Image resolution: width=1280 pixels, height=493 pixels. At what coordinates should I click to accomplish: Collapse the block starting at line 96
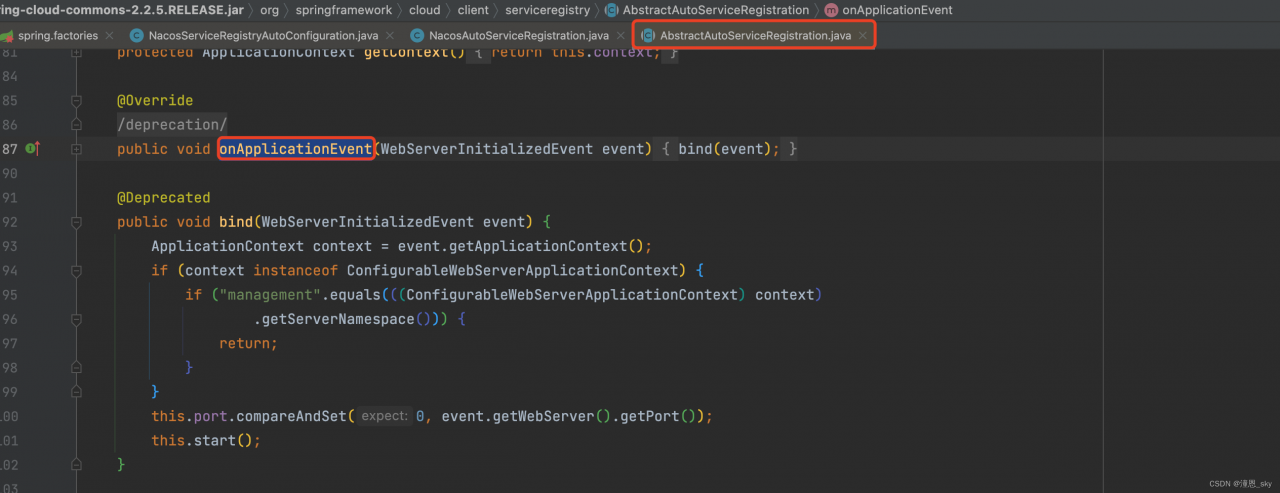point(76,319)
